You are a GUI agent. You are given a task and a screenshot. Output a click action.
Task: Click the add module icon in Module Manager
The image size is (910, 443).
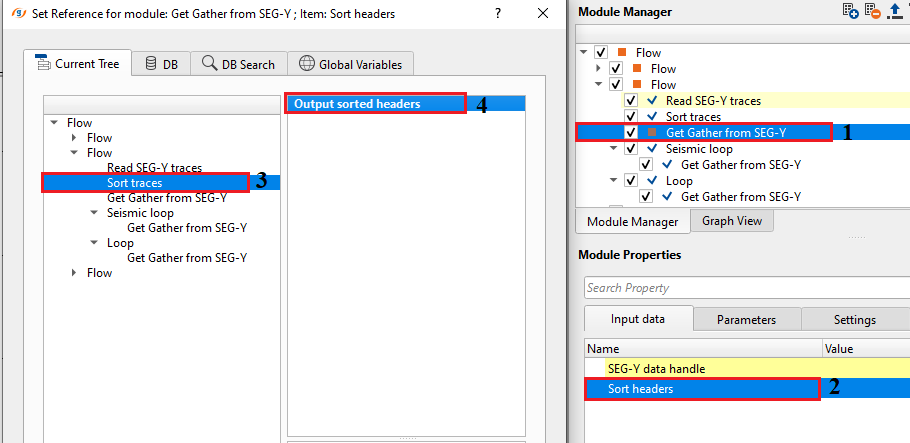click(x=851, y=11)
